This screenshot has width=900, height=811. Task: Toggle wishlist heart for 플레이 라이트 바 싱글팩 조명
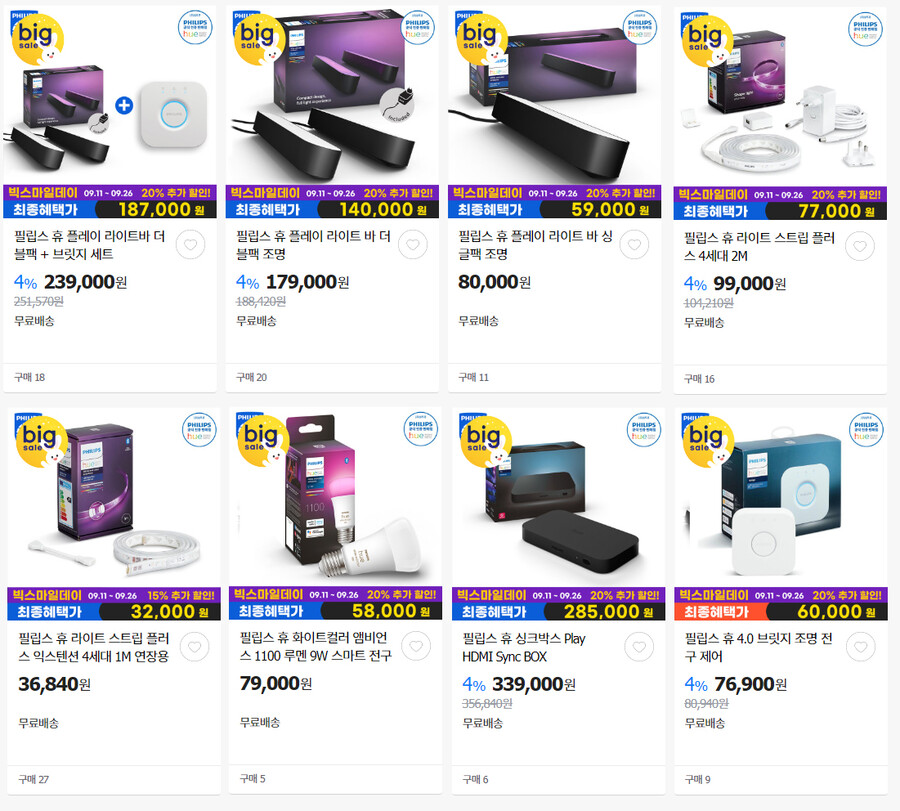pyautogui.click(x=634, y=245)
